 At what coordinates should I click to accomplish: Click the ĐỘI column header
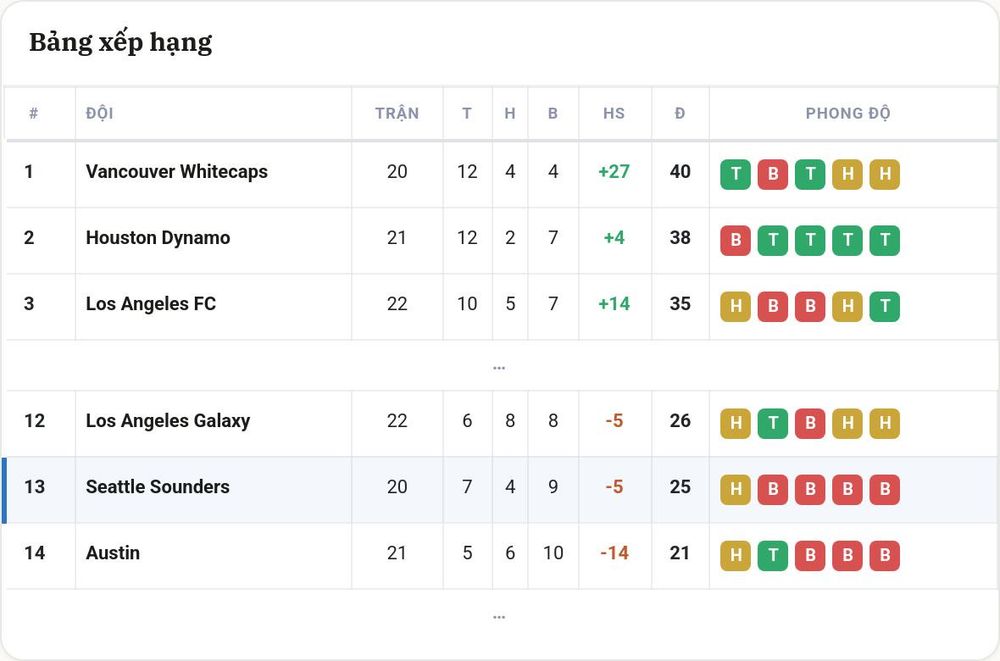(x=99, y=114)
